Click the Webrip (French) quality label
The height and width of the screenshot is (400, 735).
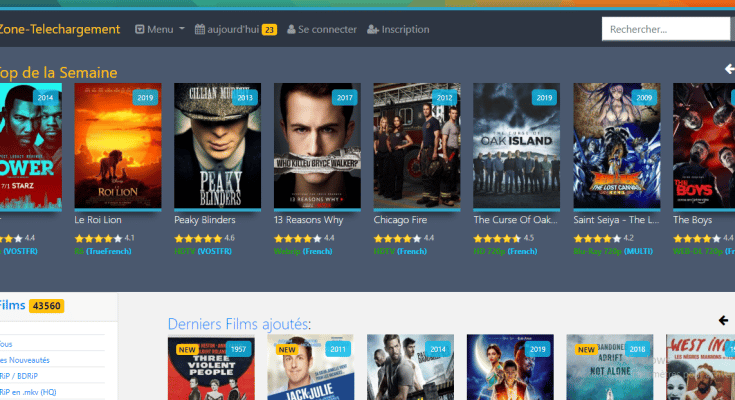pos(303,251)
